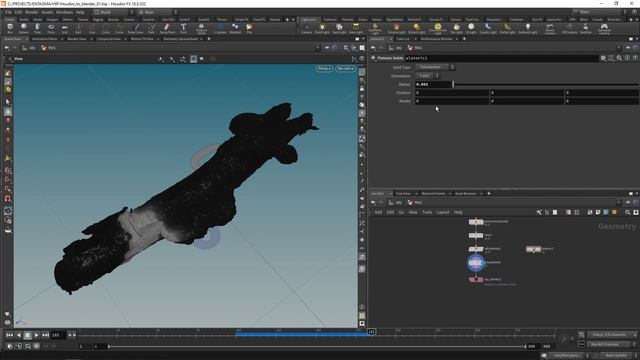Click the Radius value field
Screen dimensions: 640x360
tap(433, 84)
